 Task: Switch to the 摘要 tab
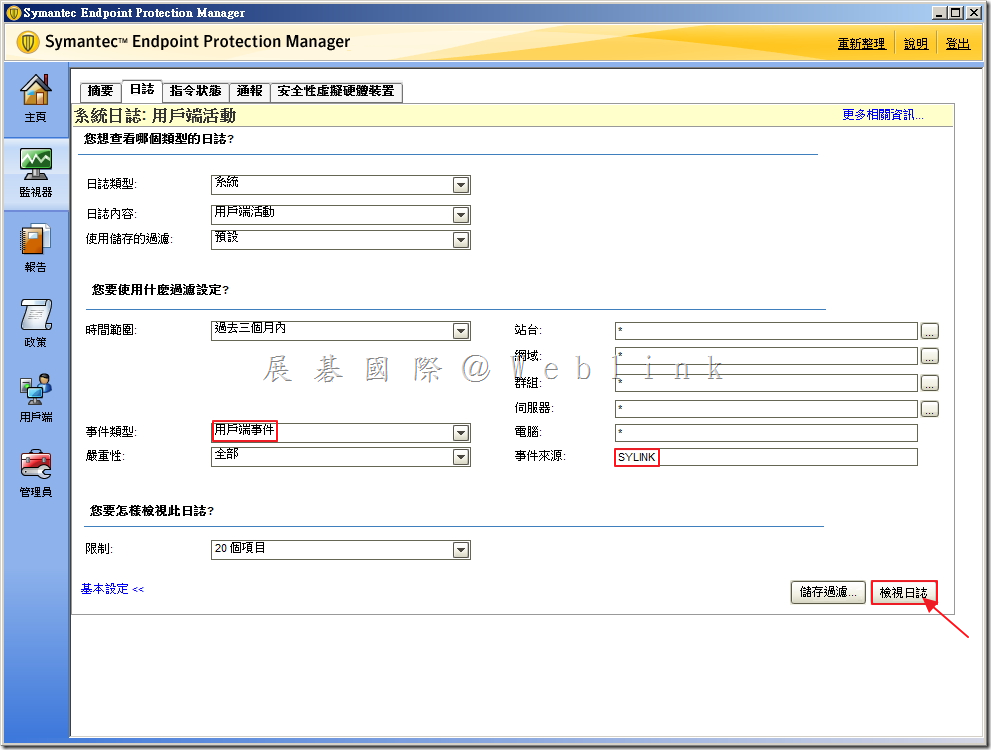point(100,91)
